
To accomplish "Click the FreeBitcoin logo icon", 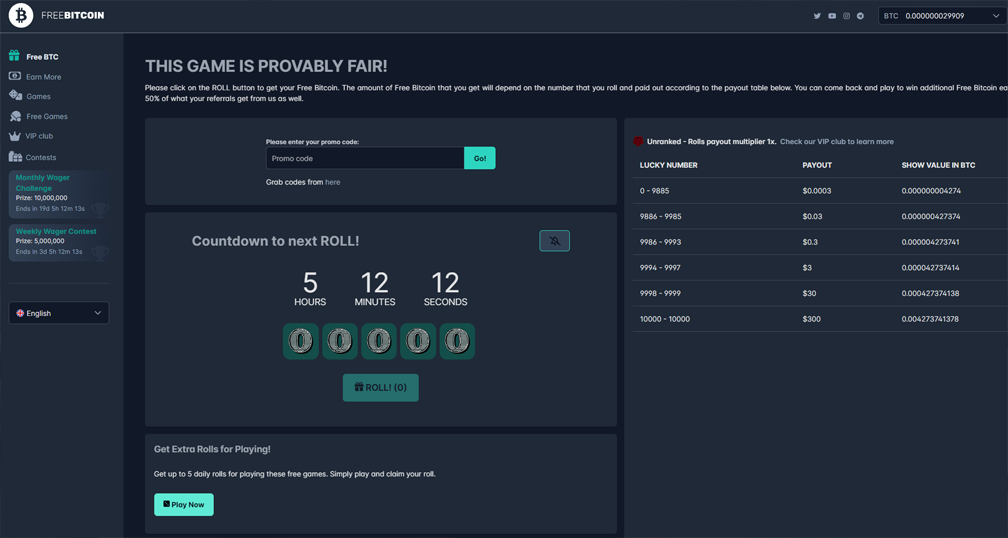I will pyautogui.click(x=21, y=15).
